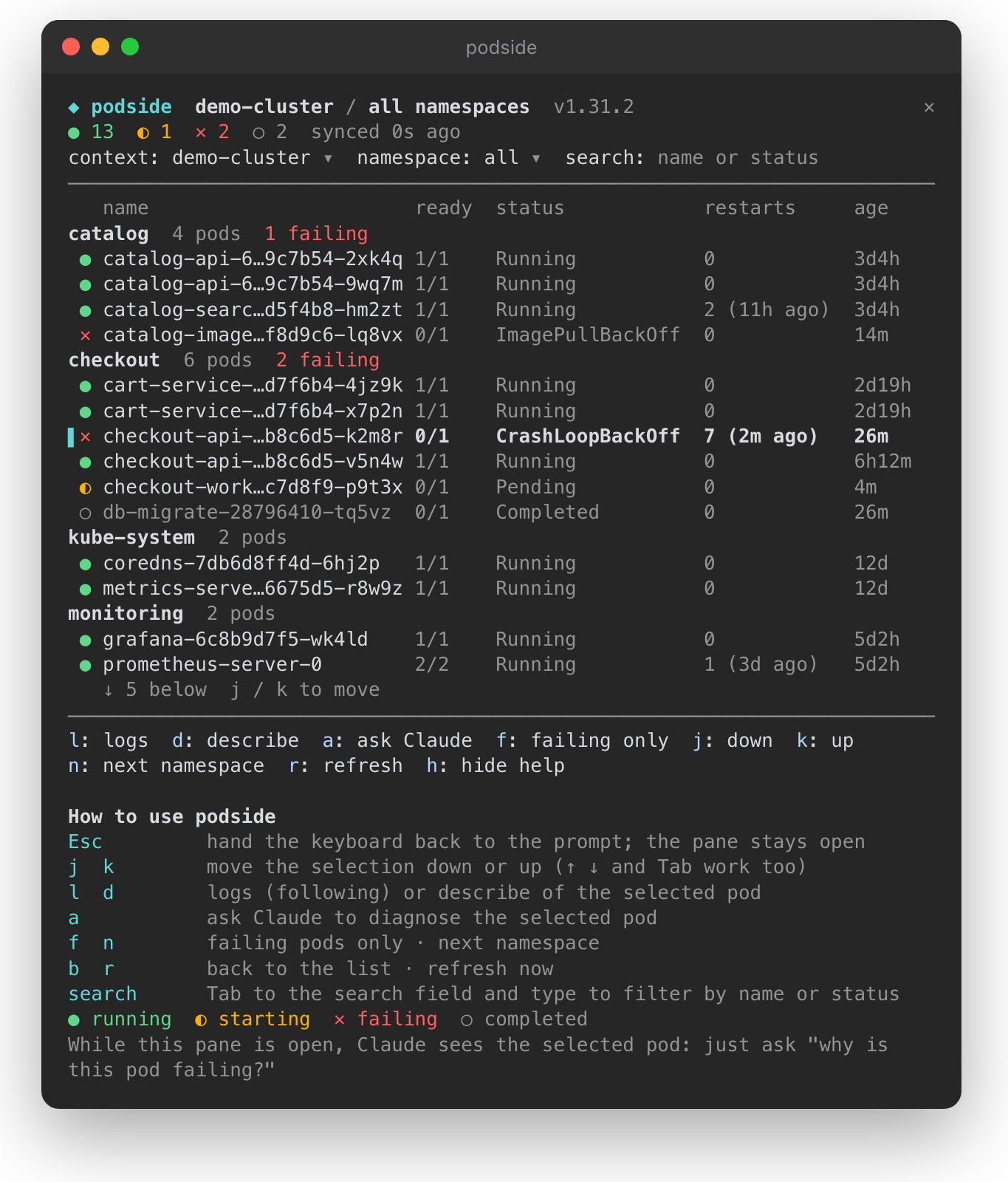Click the red × status icon of catalog-image pod
The image size is (1008, 1182).
click(86, 335)
